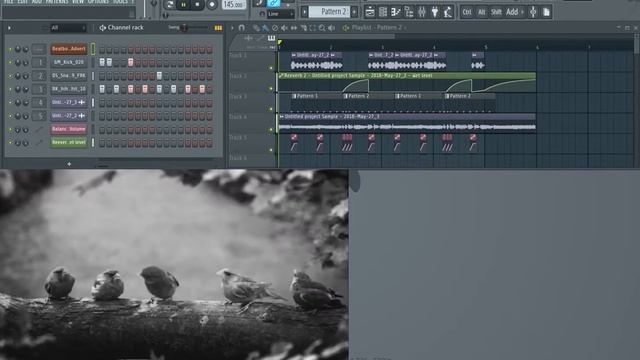Screen dimensions: 640x360
Task: Select the Playlist draw pencil tool
Action: 256,28
